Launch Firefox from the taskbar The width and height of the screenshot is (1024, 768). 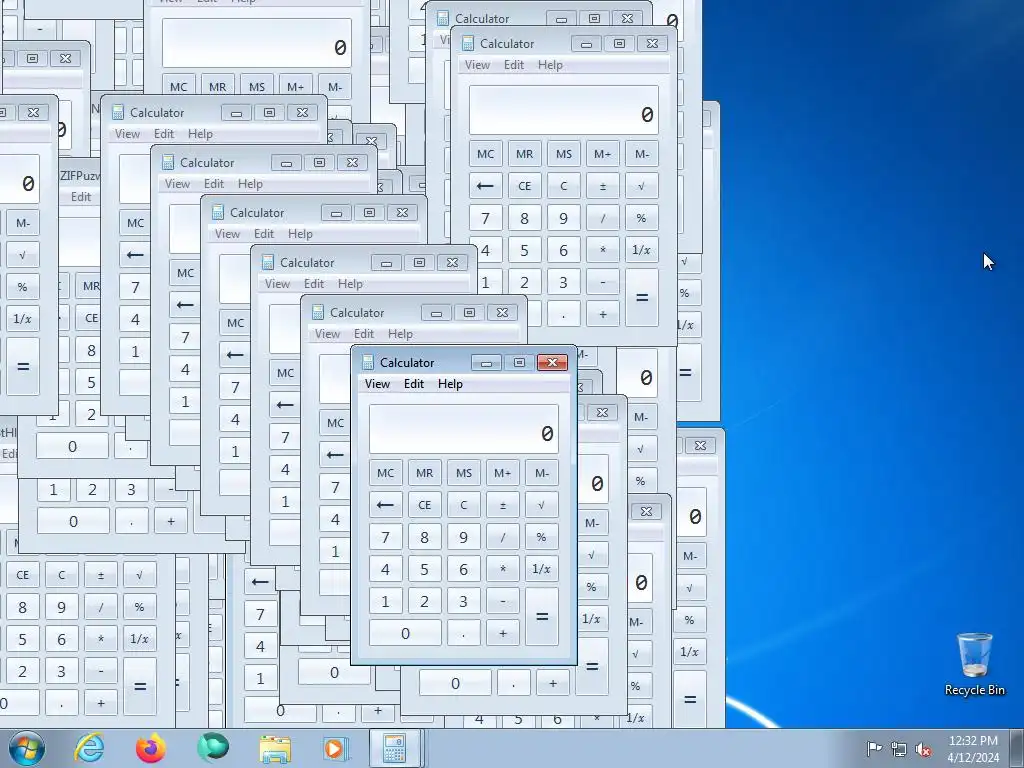151,748
